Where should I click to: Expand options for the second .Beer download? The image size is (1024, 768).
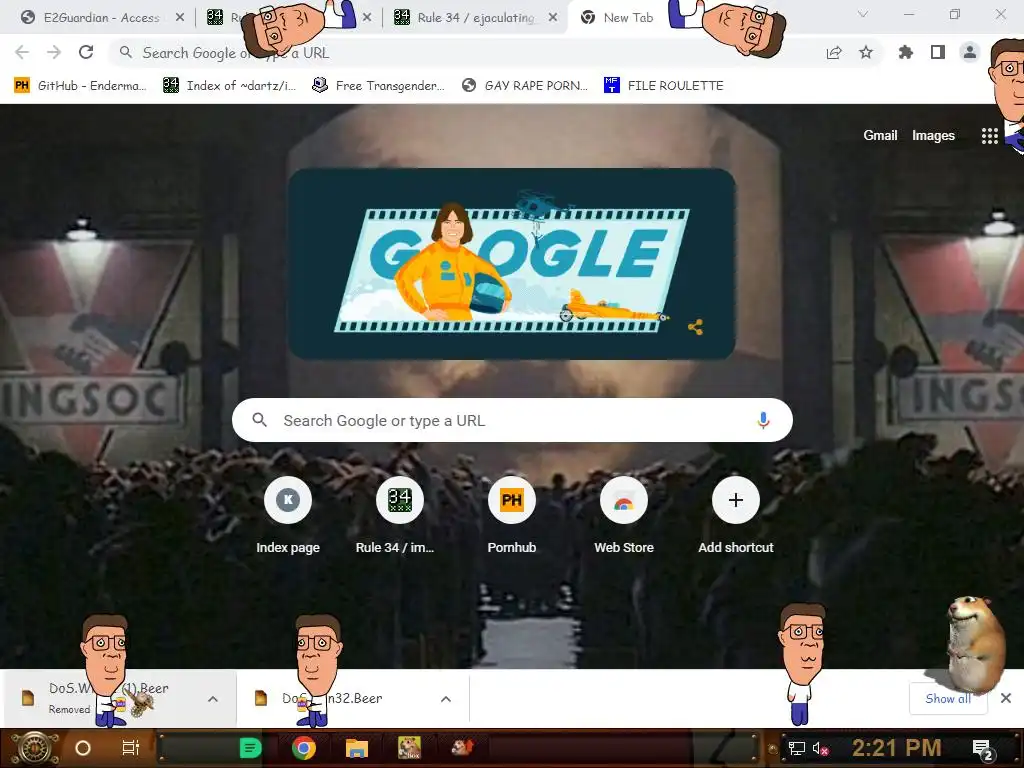click(x=446, y=699)
